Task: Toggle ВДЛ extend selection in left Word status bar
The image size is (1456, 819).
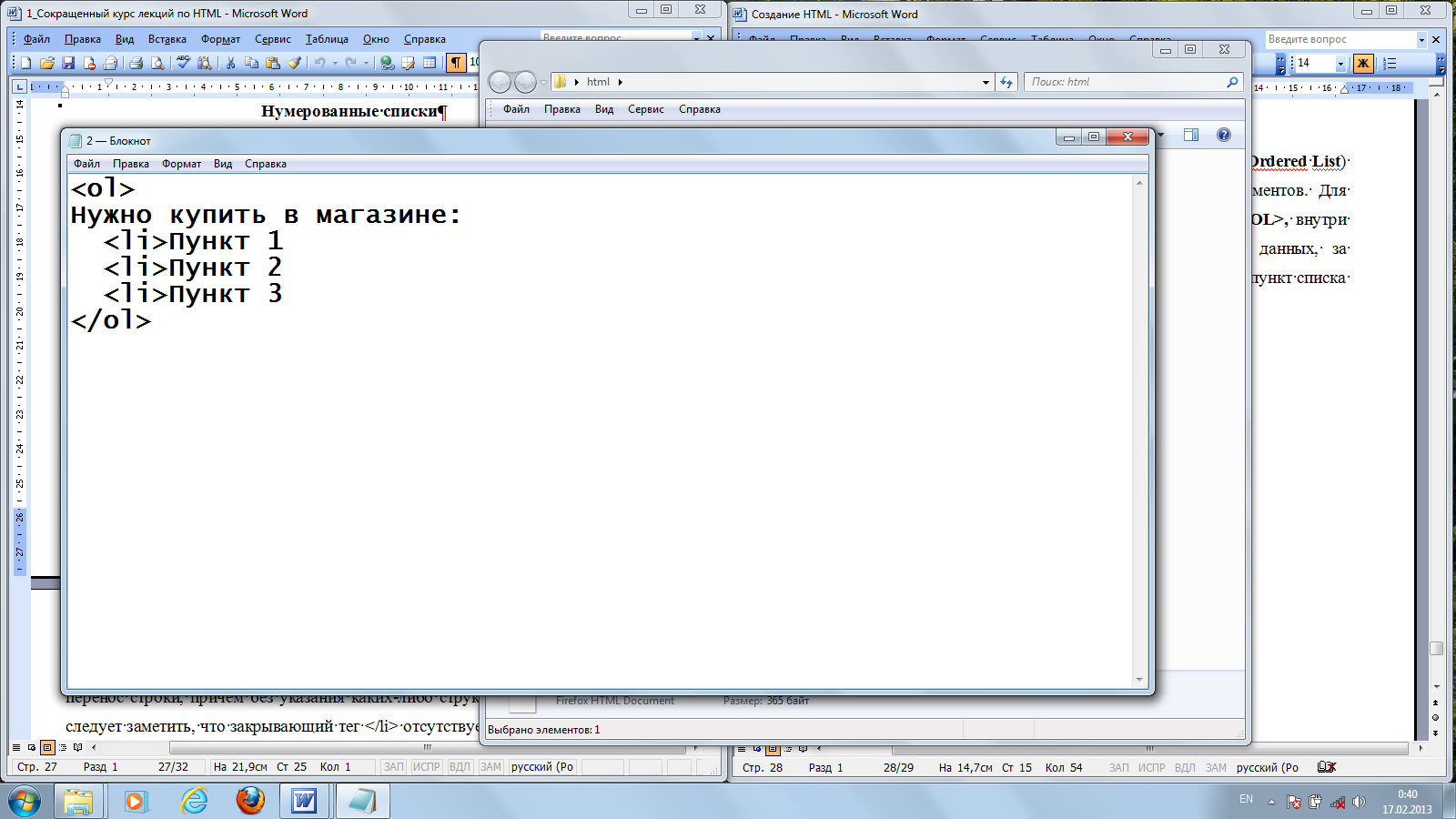Action: [460, 767]
